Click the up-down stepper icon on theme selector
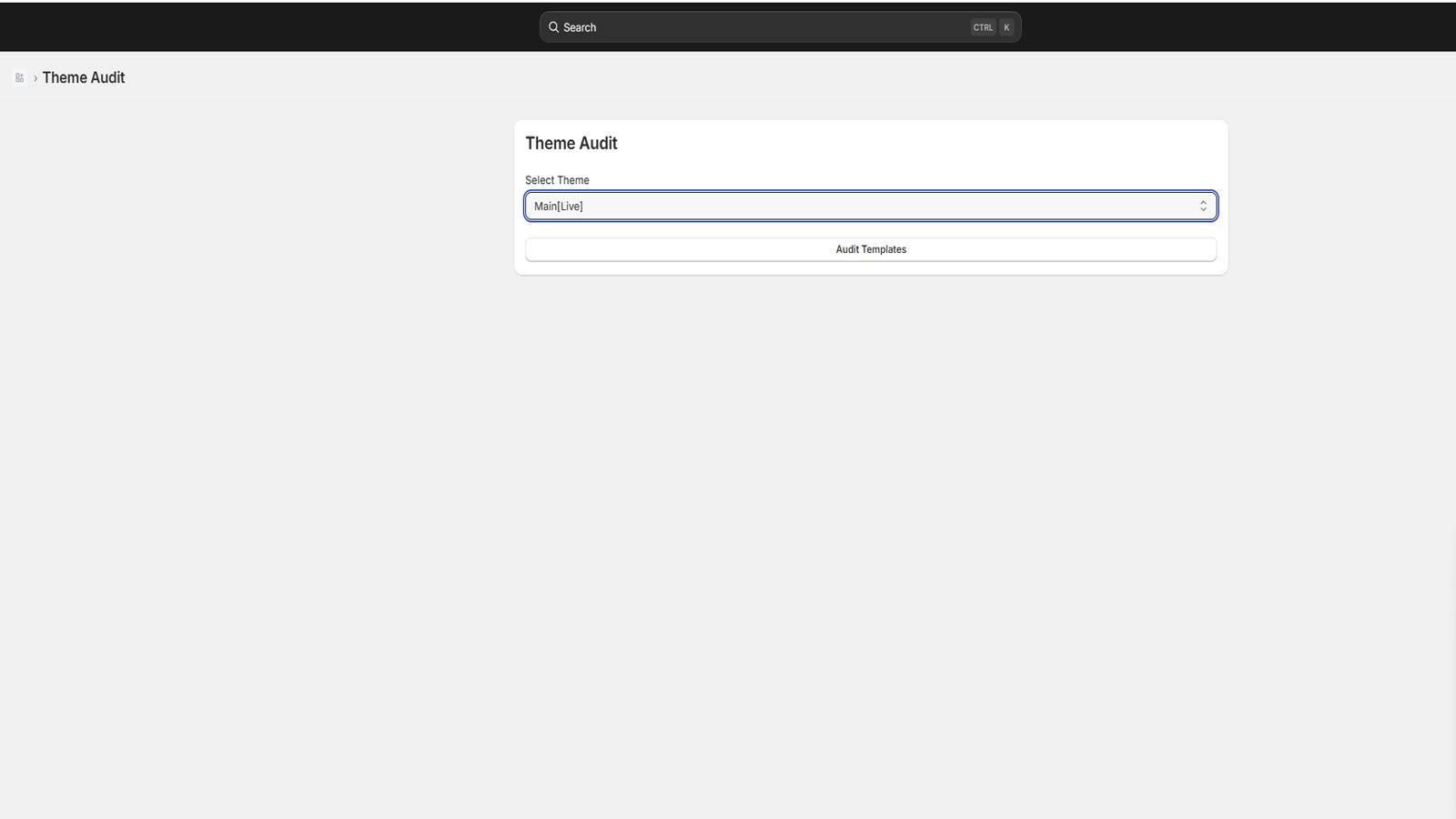This screenshot has height=819, width=1456. (1203, 206)
